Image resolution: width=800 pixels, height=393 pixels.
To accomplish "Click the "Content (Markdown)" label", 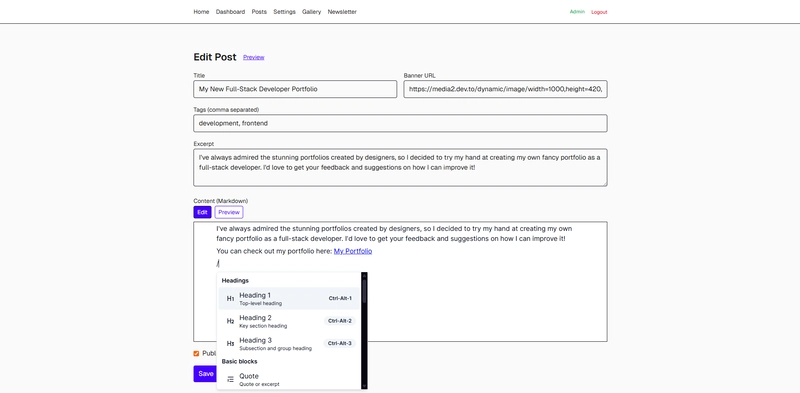I will pyautogui.click(x=220, y=201).
